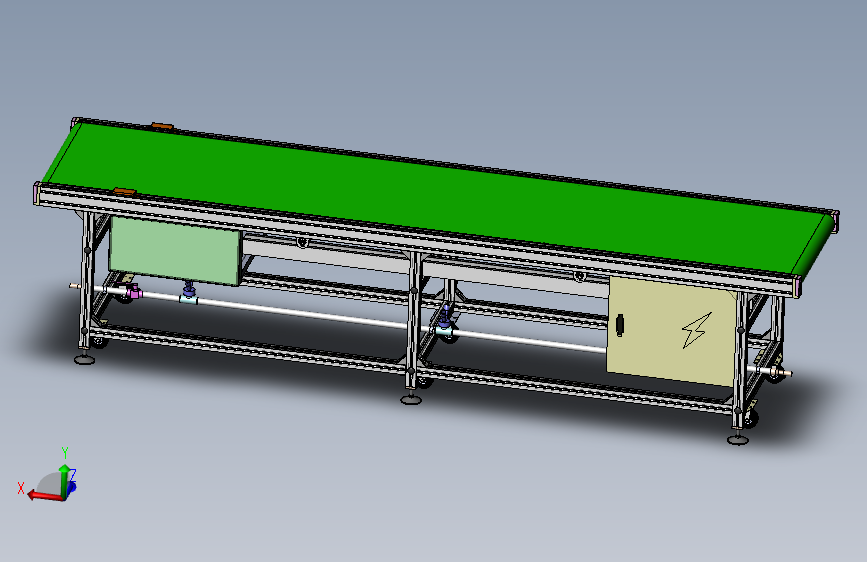The image size is (867, 562).
Task: Click the teal coupling near the middle leg
Action: click(444, 331)
